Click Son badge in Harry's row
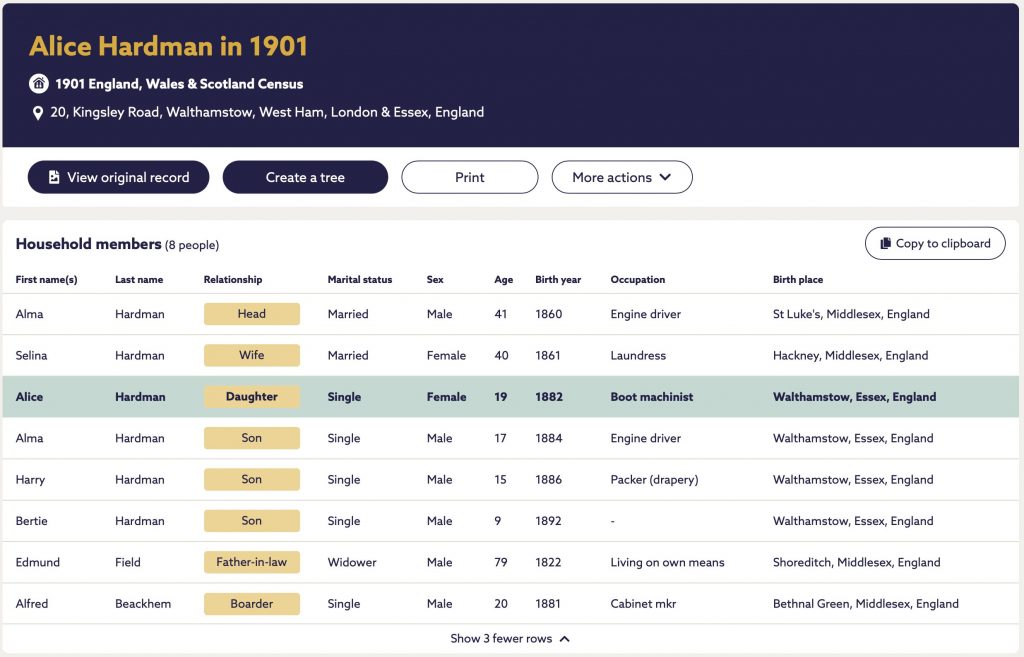The width and height of the screenshot is (1024, 657). [251, 479]
